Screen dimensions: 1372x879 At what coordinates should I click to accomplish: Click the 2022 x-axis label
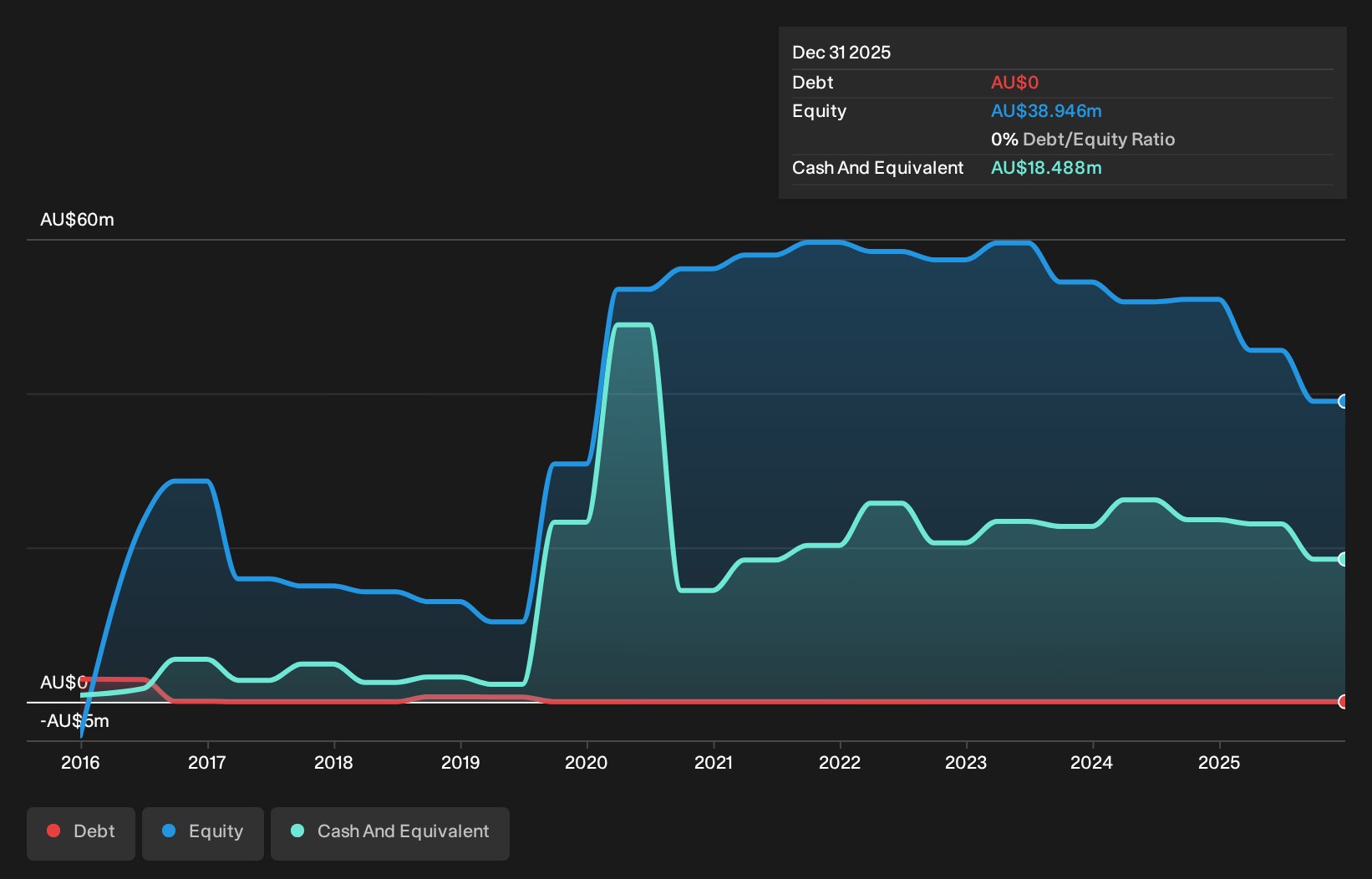point(840,762)
